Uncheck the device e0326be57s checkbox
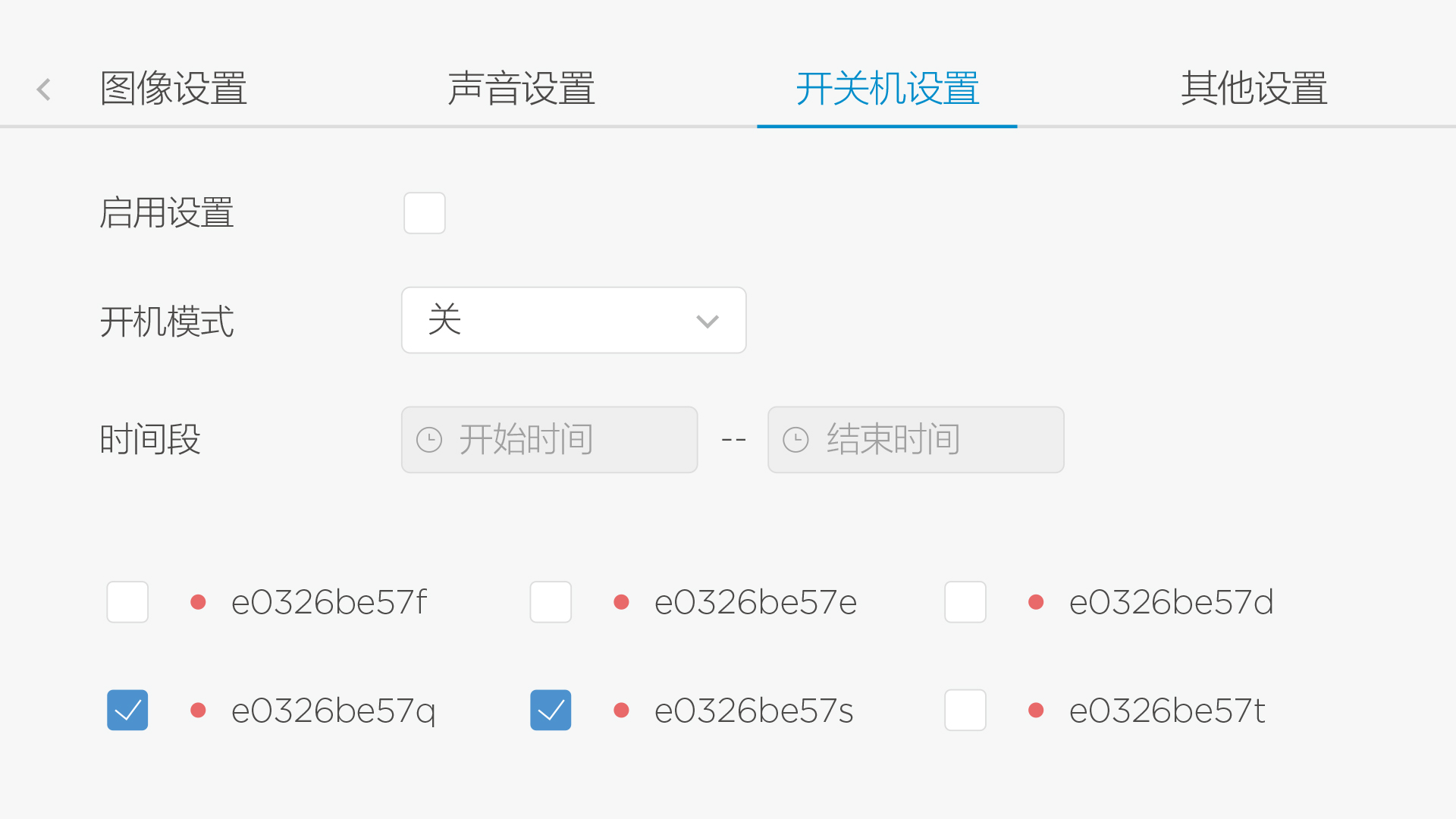 click(551, 711)
